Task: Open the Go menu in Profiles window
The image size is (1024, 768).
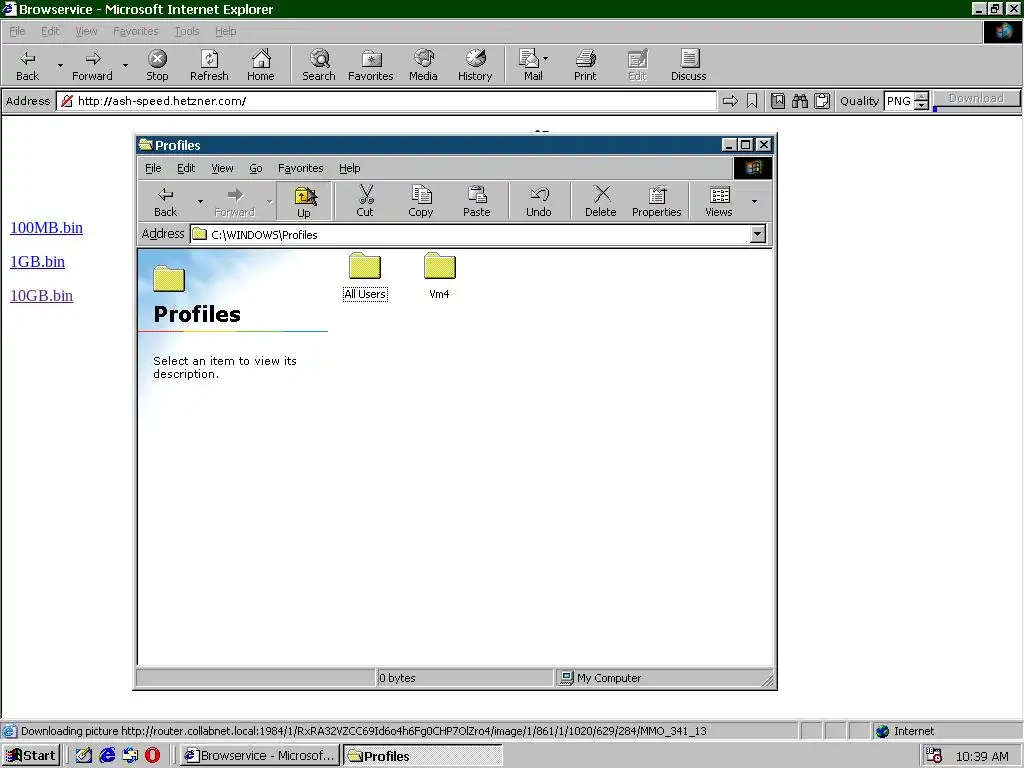Action: pyautogui.click(x=255, y=168)
